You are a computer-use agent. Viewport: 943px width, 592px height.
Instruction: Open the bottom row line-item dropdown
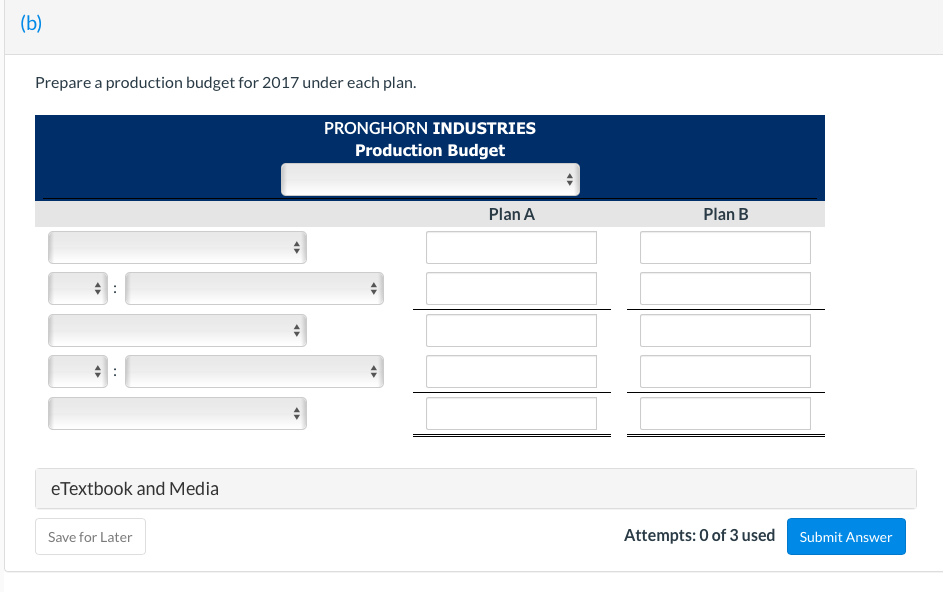(177, 413)
